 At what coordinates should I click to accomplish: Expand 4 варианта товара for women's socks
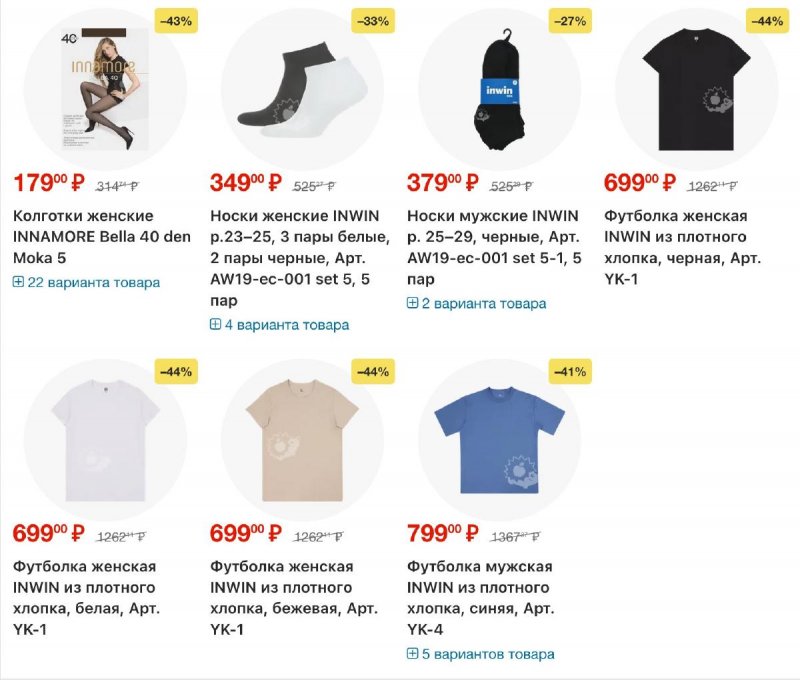point(280,325)
